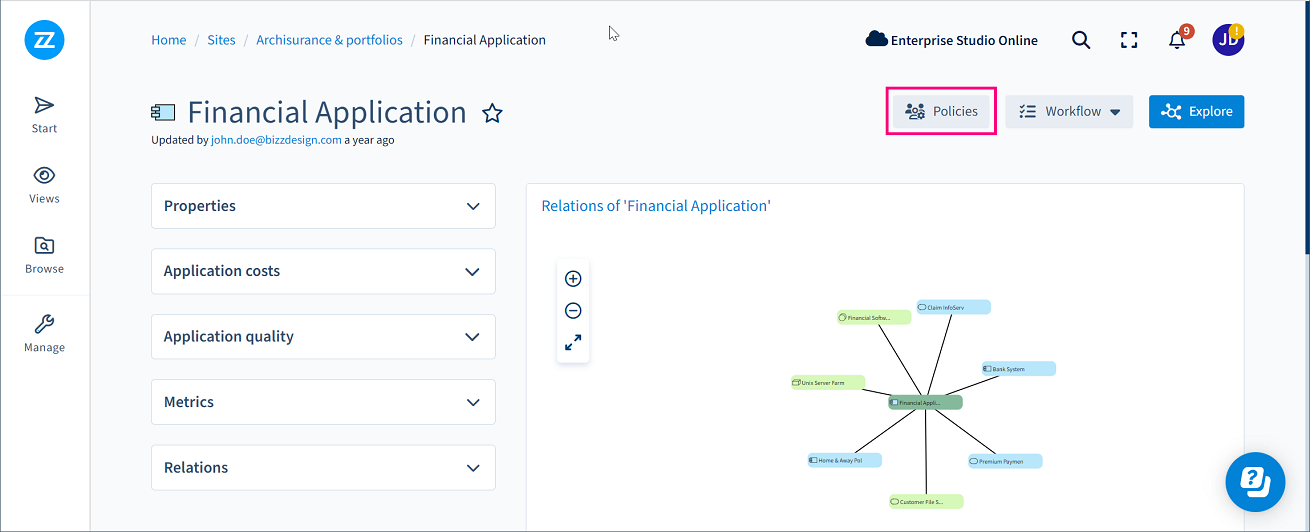Select the Bank System node in diagram
Image resolution: width=1310 pixels, height=532 pixels.
[x=1017, y=369]
